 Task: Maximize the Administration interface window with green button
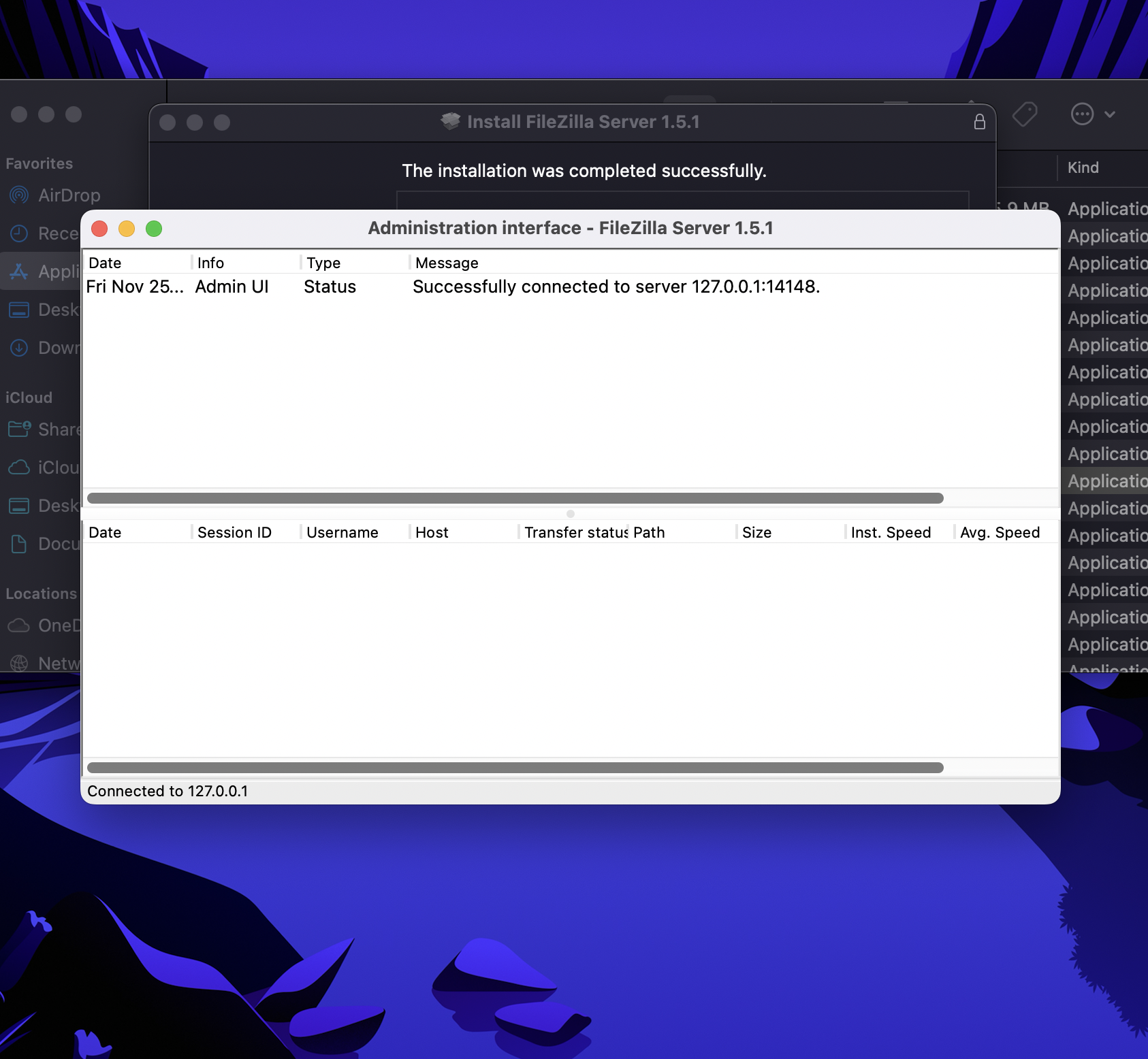154,229
